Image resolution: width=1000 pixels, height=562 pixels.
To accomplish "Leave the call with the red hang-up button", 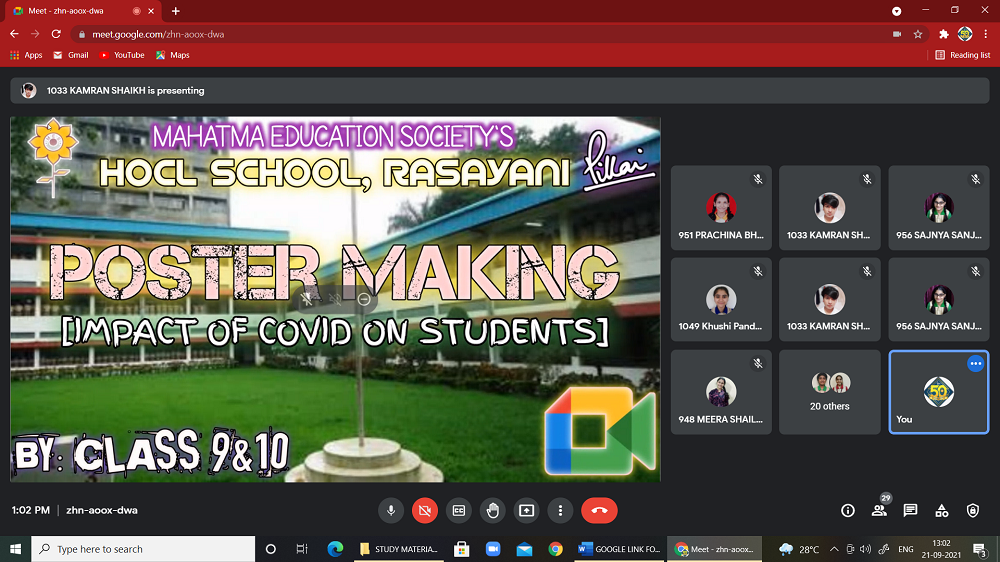I will coord(599,510).
